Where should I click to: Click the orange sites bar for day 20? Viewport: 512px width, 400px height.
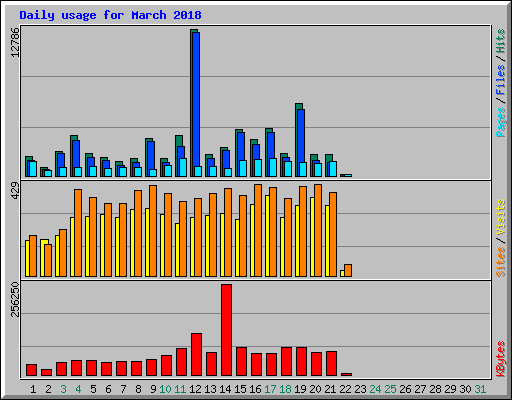point(318,230)
